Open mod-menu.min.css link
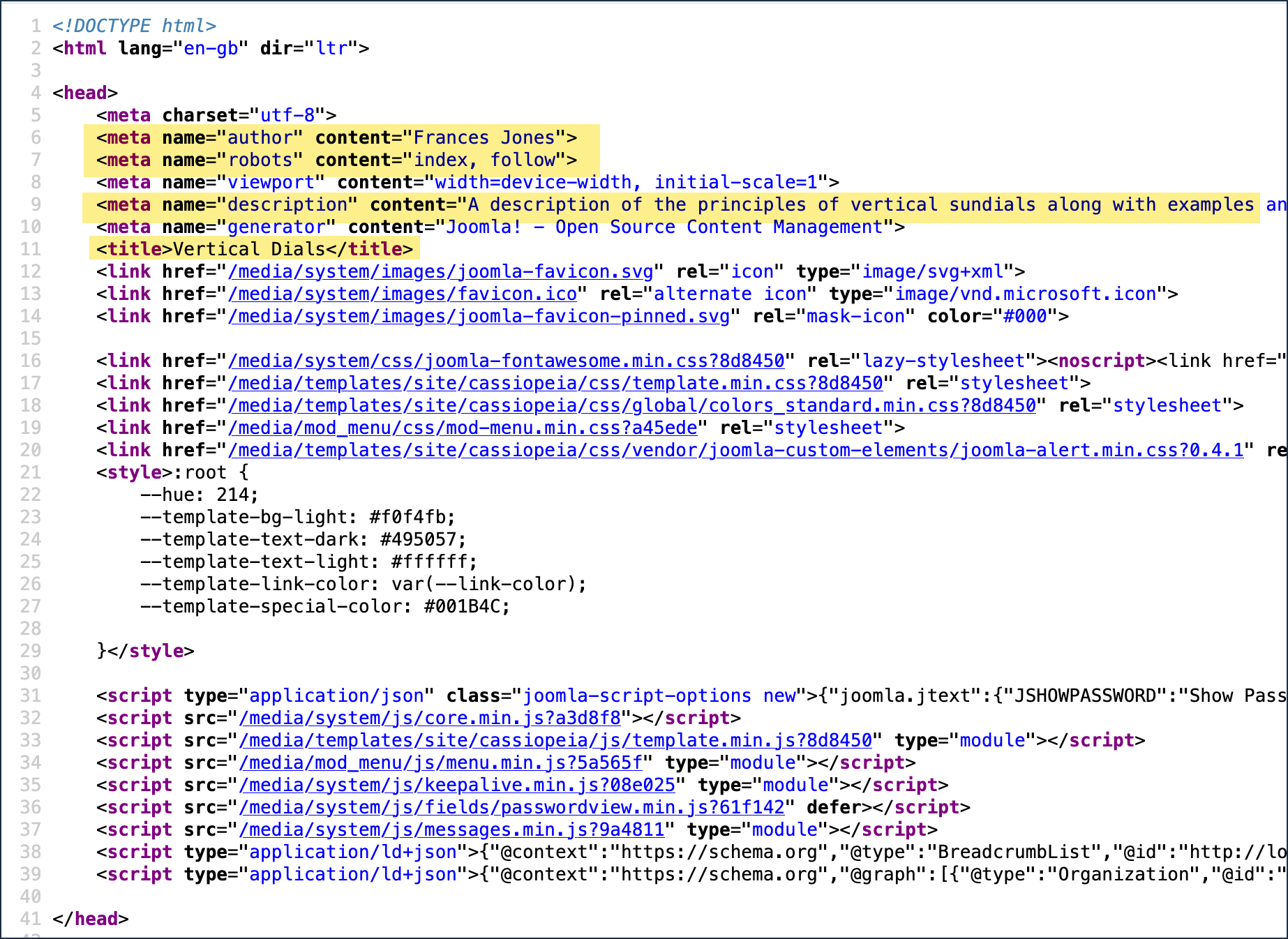The image size is (1288, 939). (463, 428)
